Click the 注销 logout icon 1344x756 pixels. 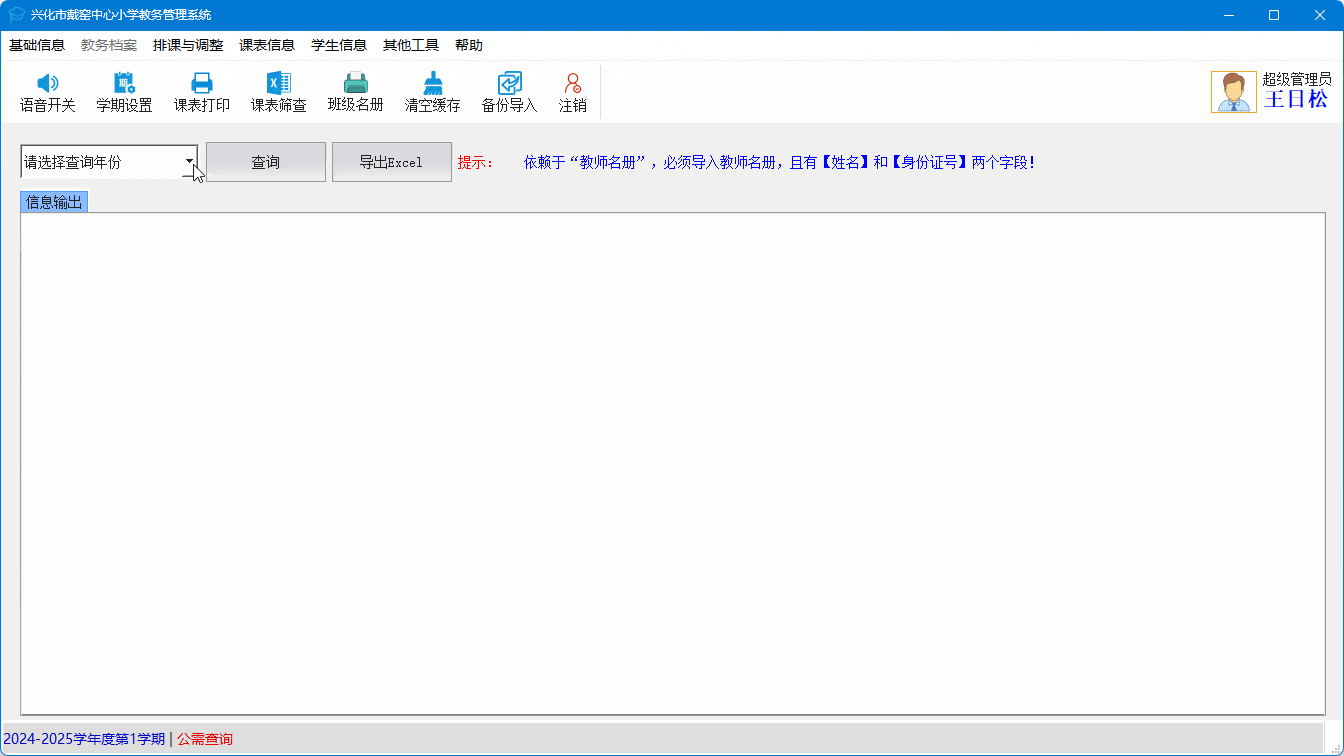point(572,84)
